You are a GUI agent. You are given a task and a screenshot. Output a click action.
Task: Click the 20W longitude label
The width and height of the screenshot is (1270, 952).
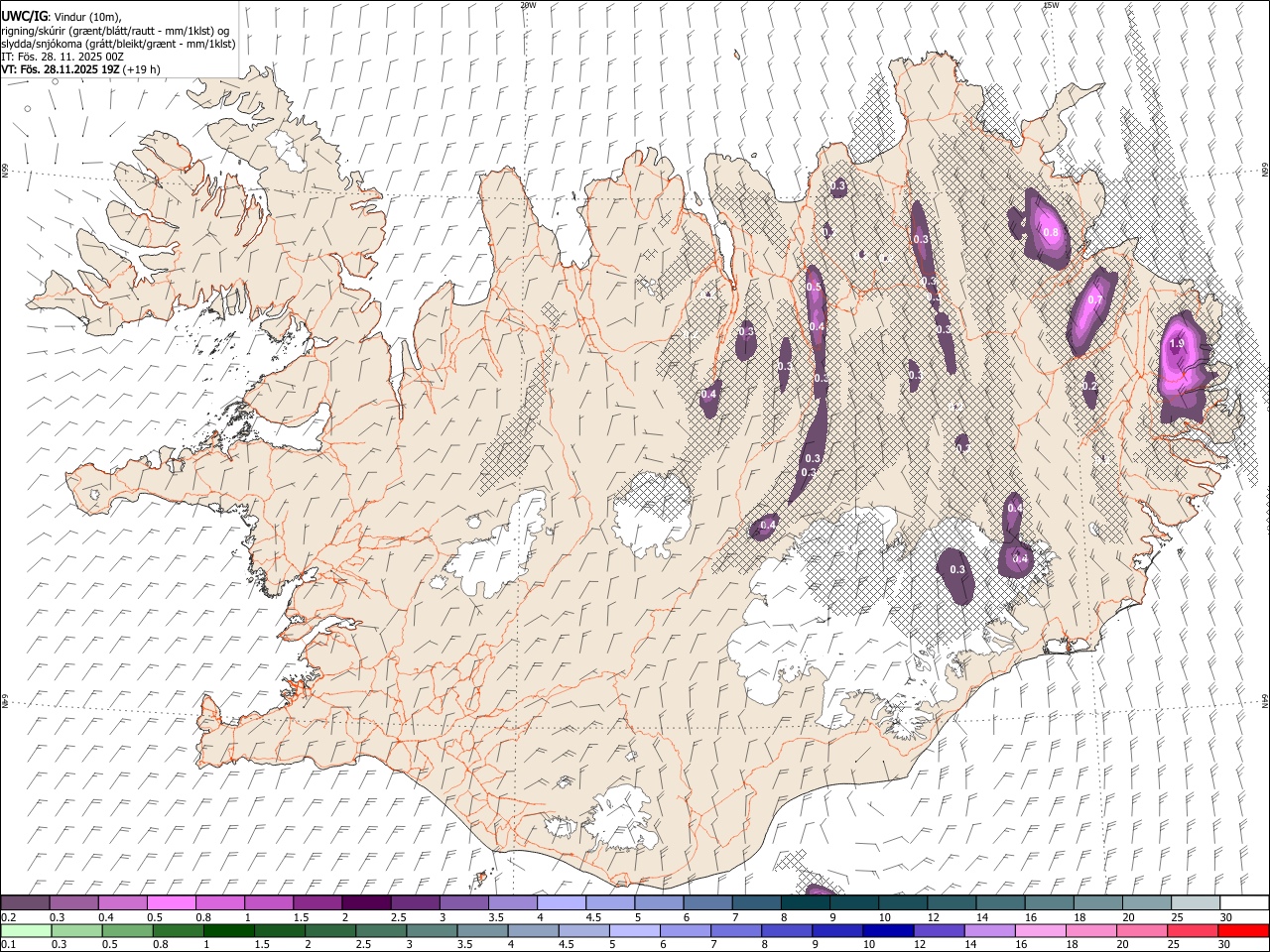(x=528, y=5)
